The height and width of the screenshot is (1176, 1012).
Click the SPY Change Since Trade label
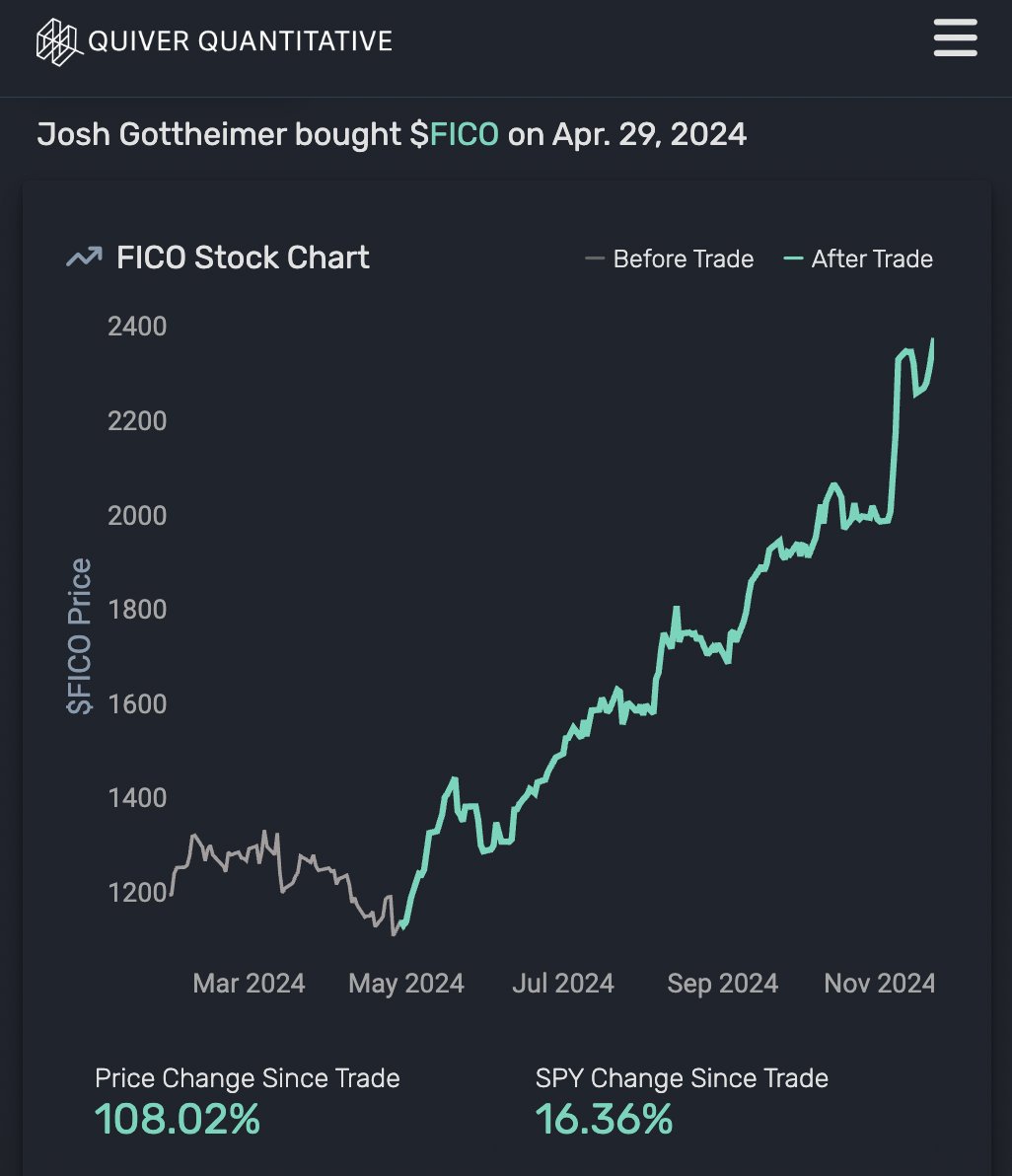[682, 1078]
